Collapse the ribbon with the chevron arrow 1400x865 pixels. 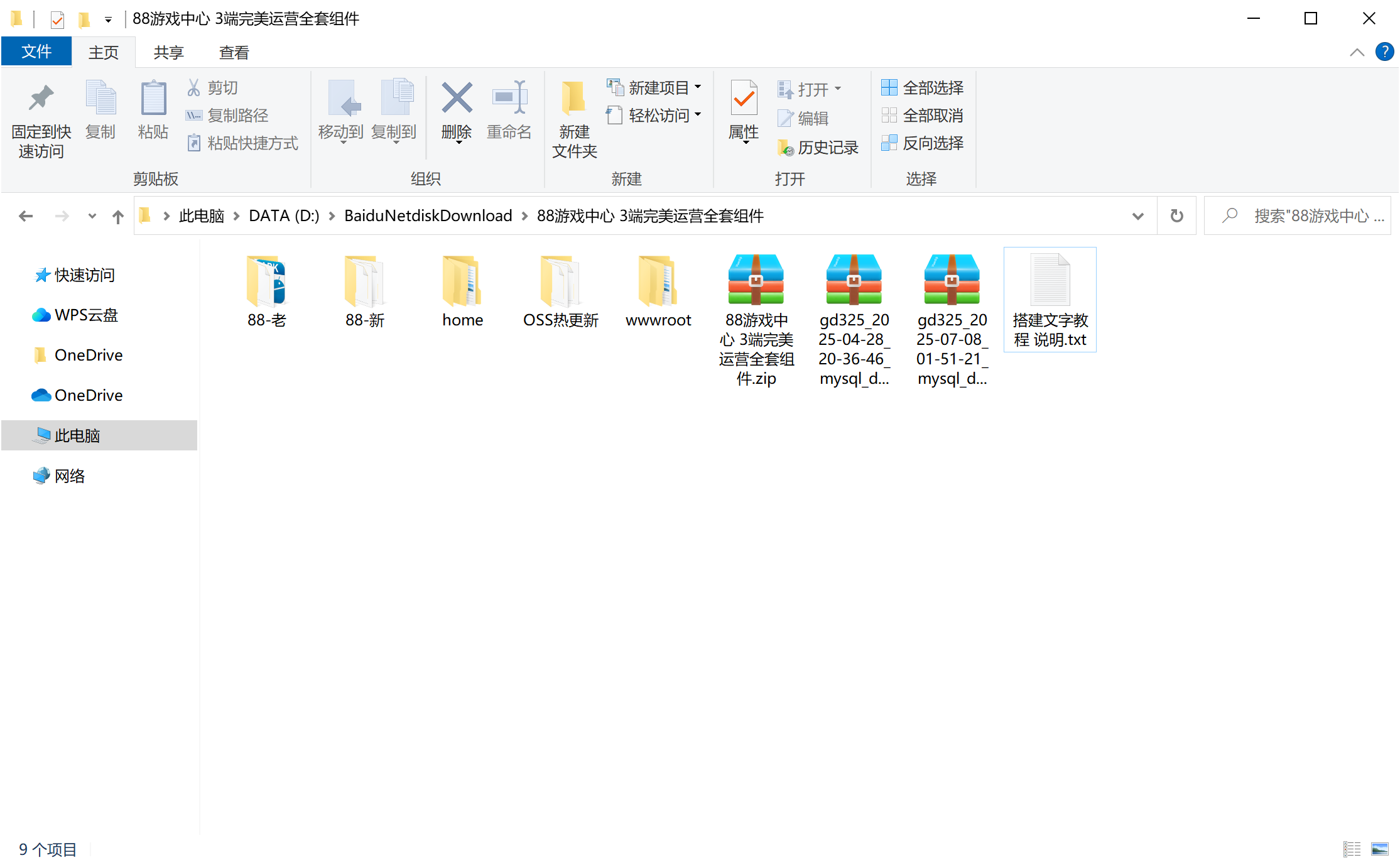tap(1357, 52)
